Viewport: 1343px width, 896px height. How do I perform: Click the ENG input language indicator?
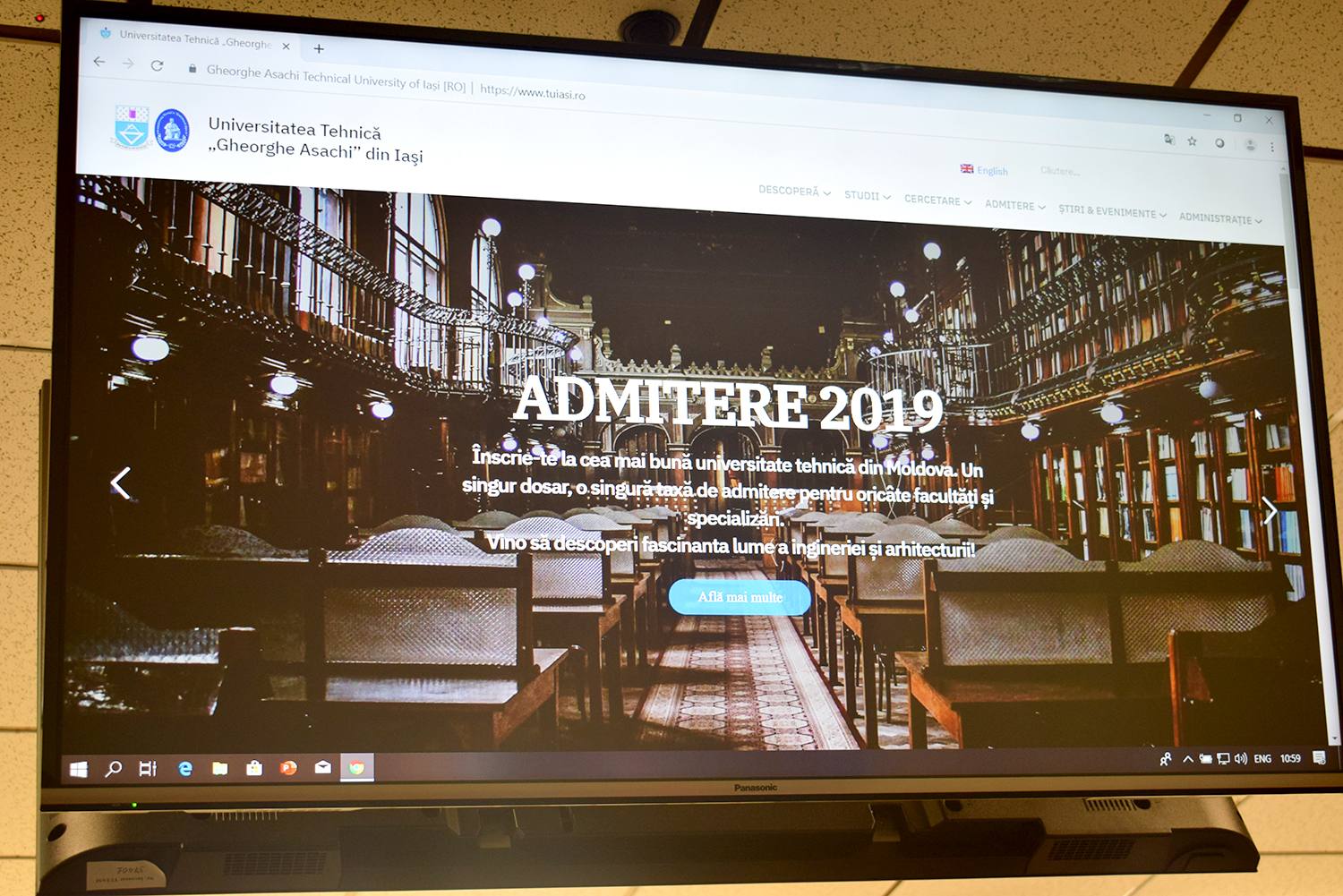[x=1262, y=759]
